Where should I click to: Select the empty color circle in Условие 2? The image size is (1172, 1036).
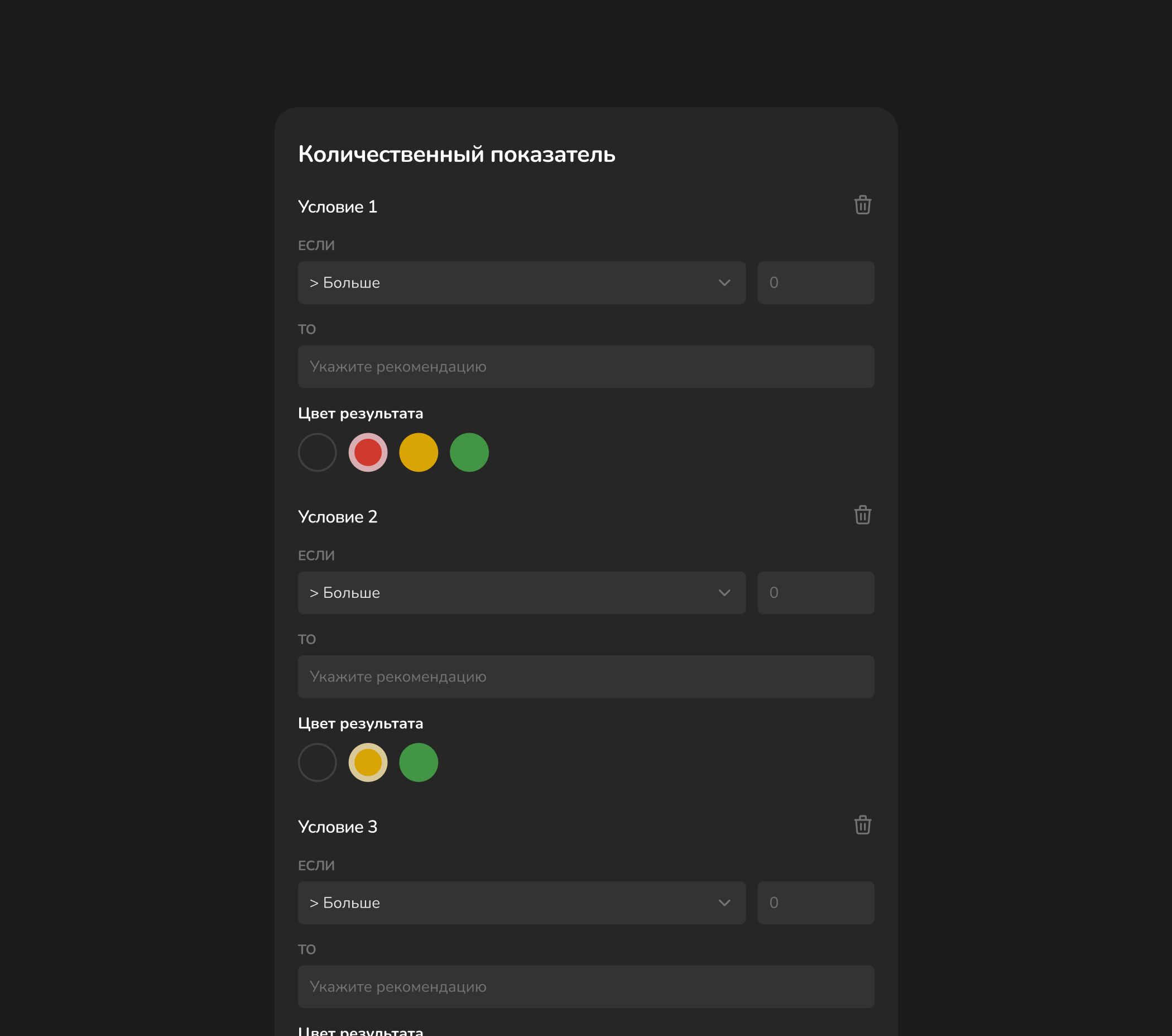point(317,762)
